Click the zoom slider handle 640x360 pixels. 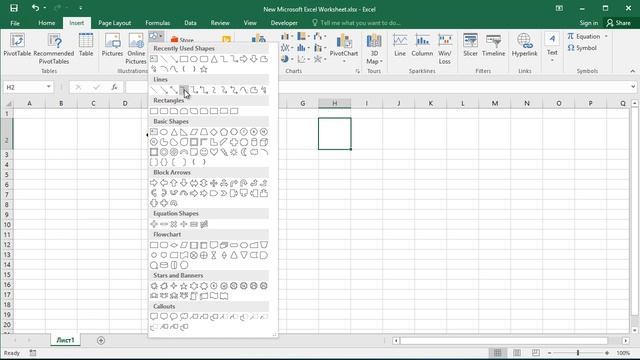578,353
